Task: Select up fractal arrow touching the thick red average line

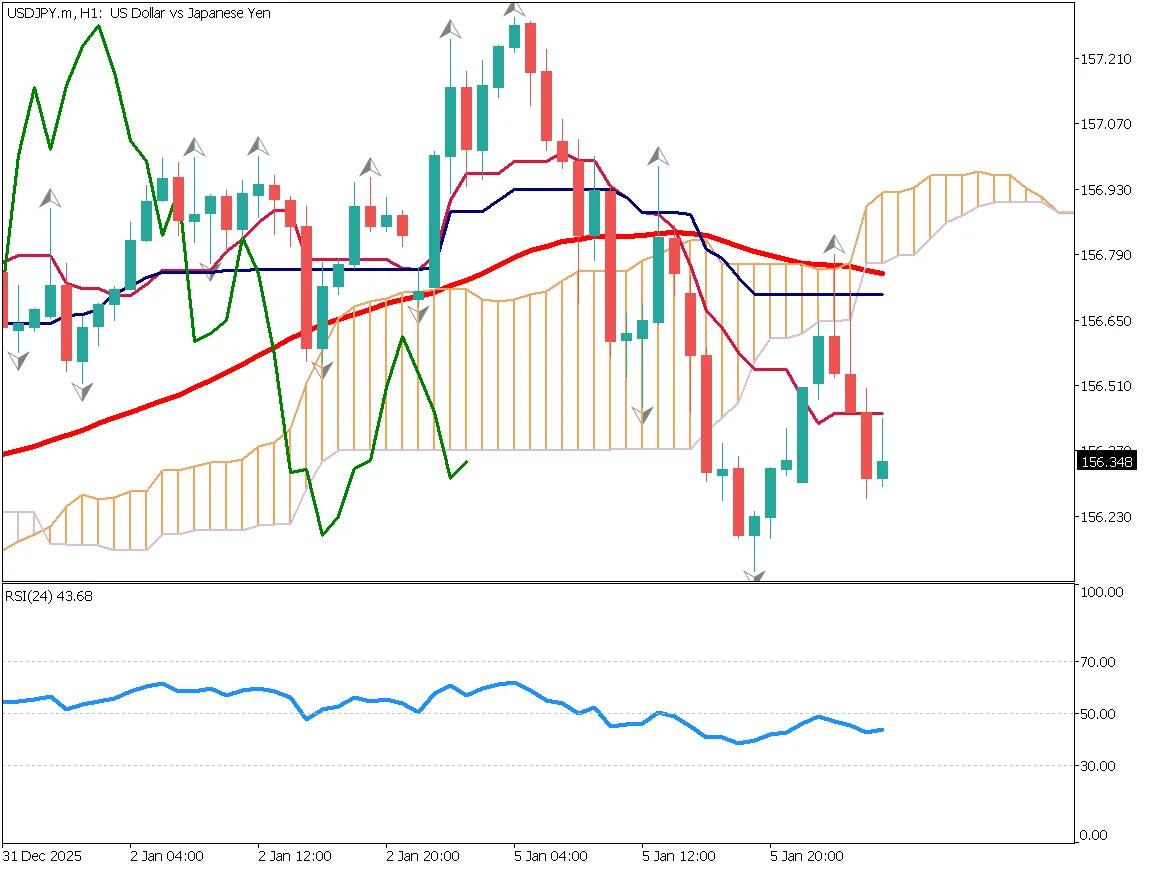Action: [834, 244]
